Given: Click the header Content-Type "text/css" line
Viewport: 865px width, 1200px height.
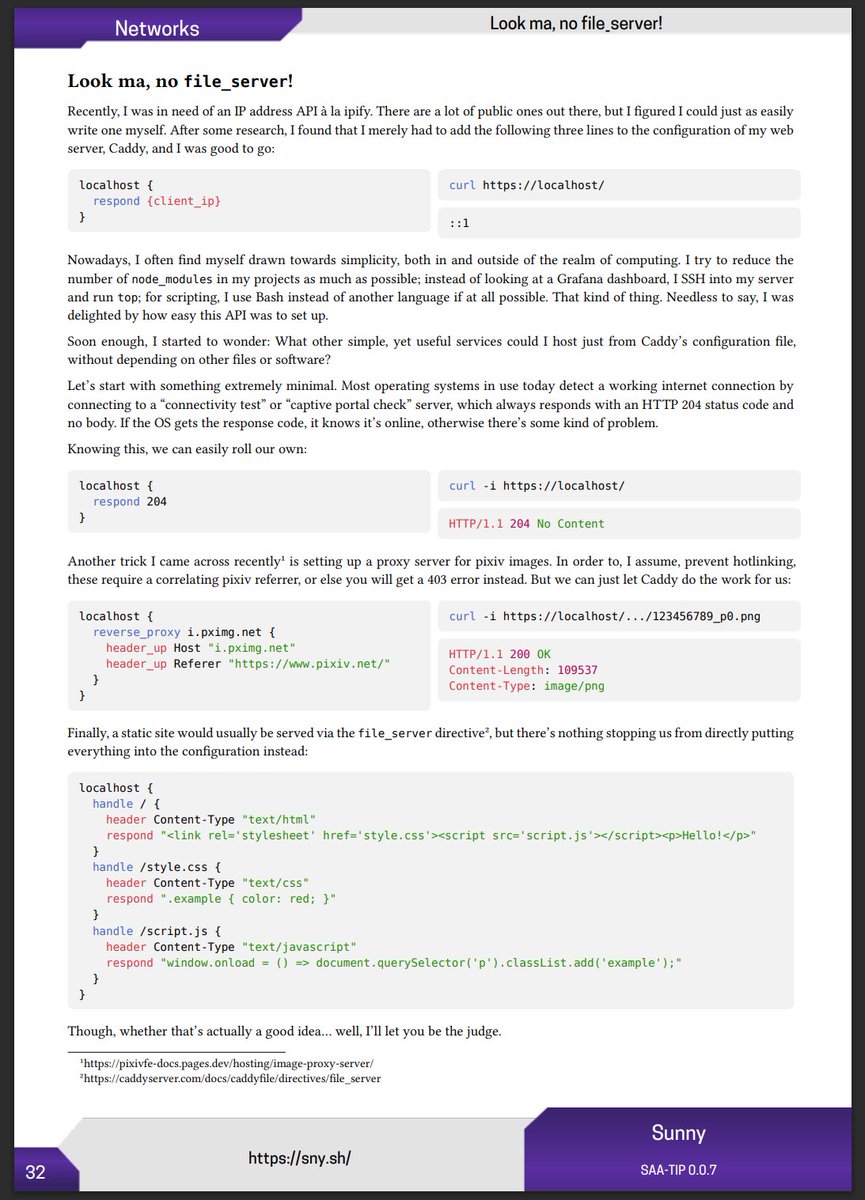Looking at the screenshot, I should 208,883.
